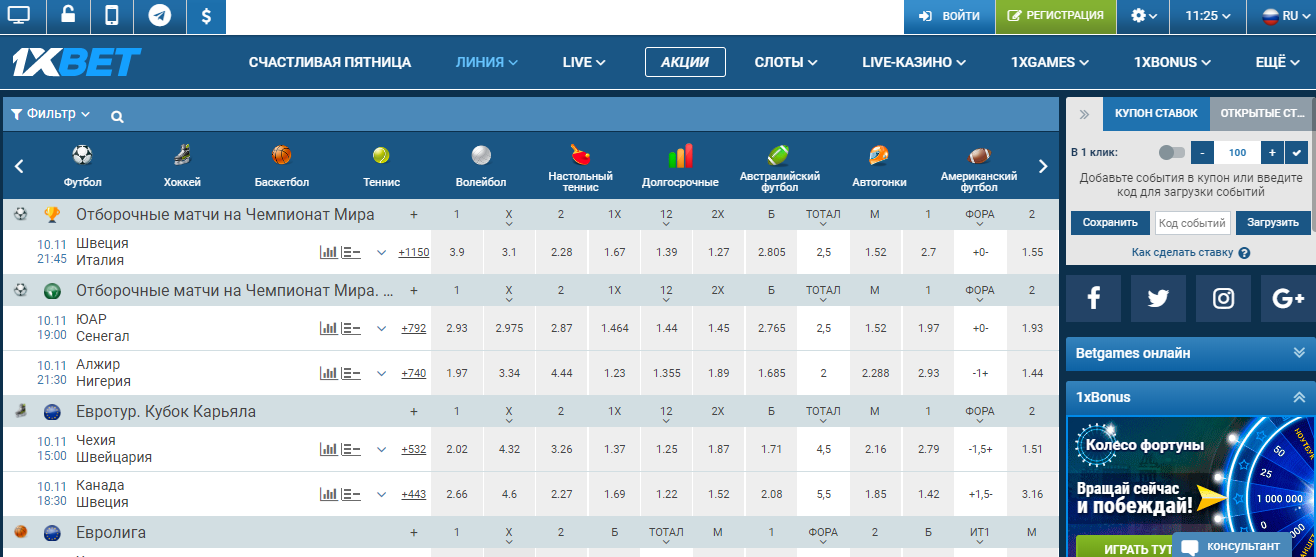Click the dollar payments icon
1316x557 pixels.
(x=205, y=16)
